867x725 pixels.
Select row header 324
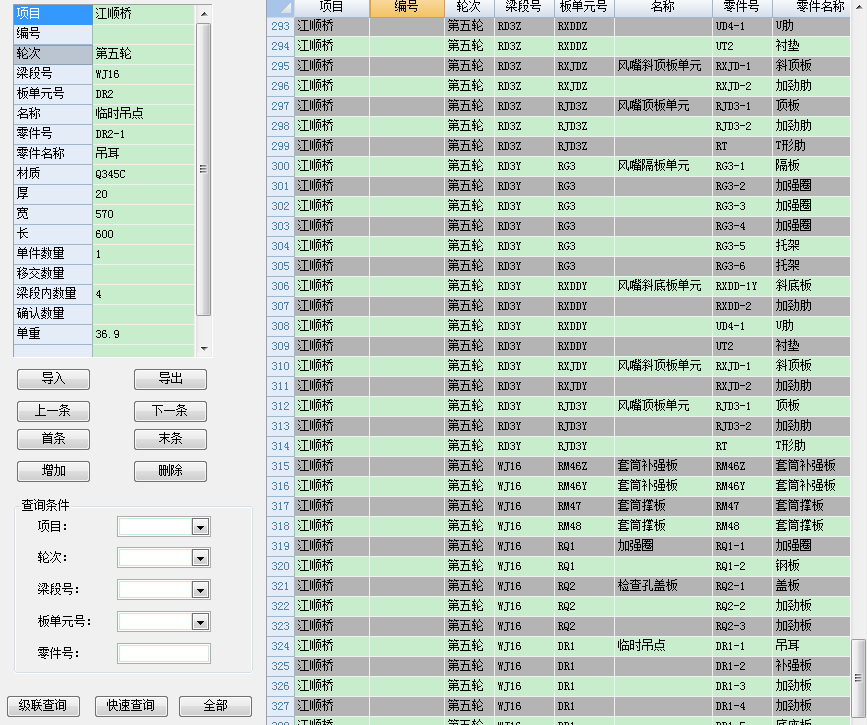pyautogui.click(x=280, y=646)
